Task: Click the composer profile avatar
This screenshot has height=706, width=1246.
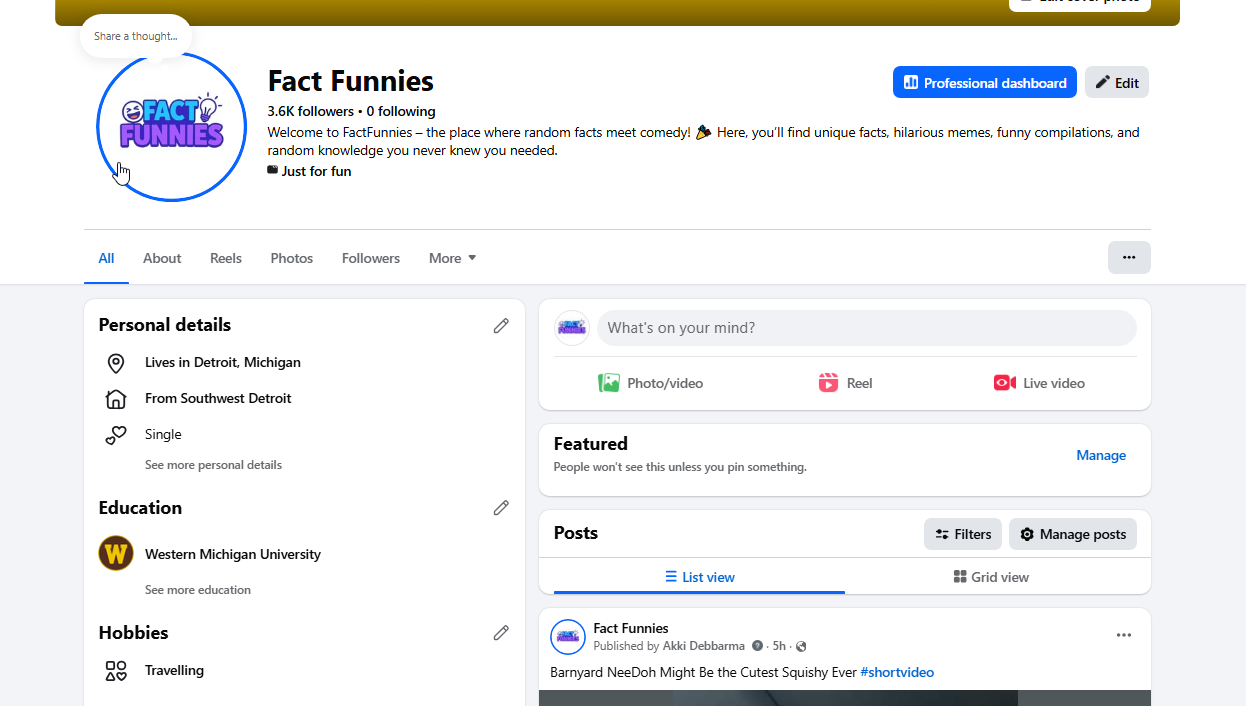Action: pos(572,328)
